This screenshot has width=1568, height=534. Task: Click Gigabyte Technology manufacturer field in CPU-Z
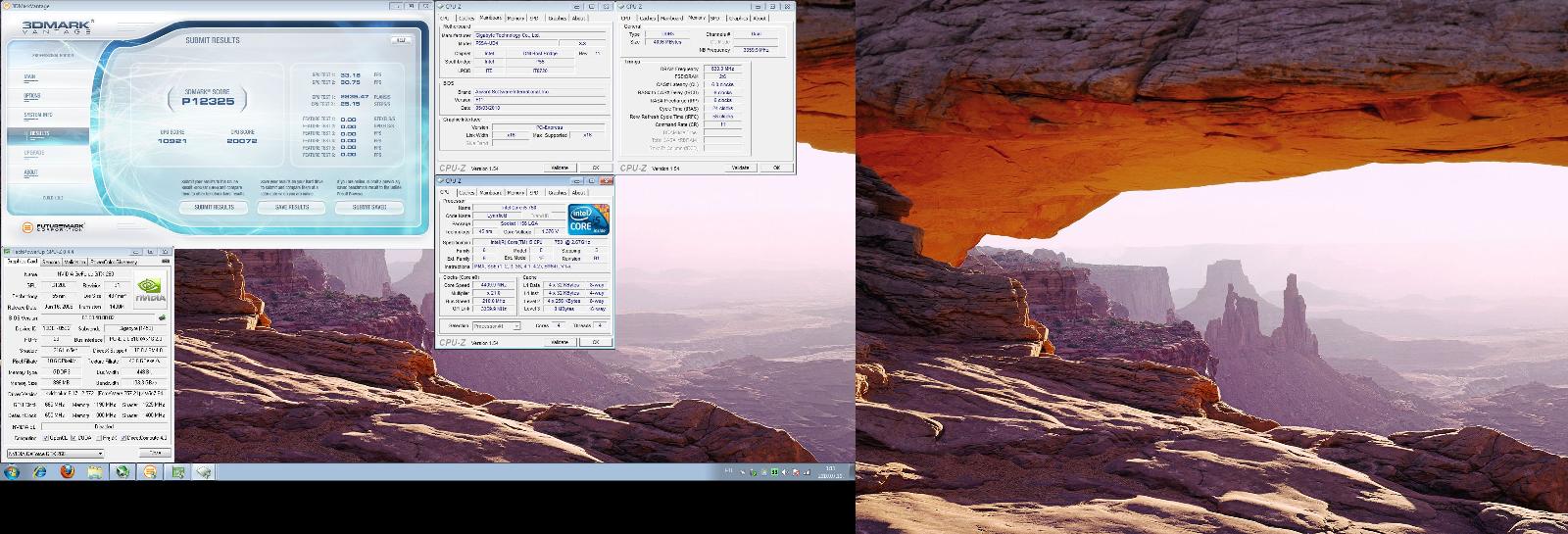[x=538, y=34]
